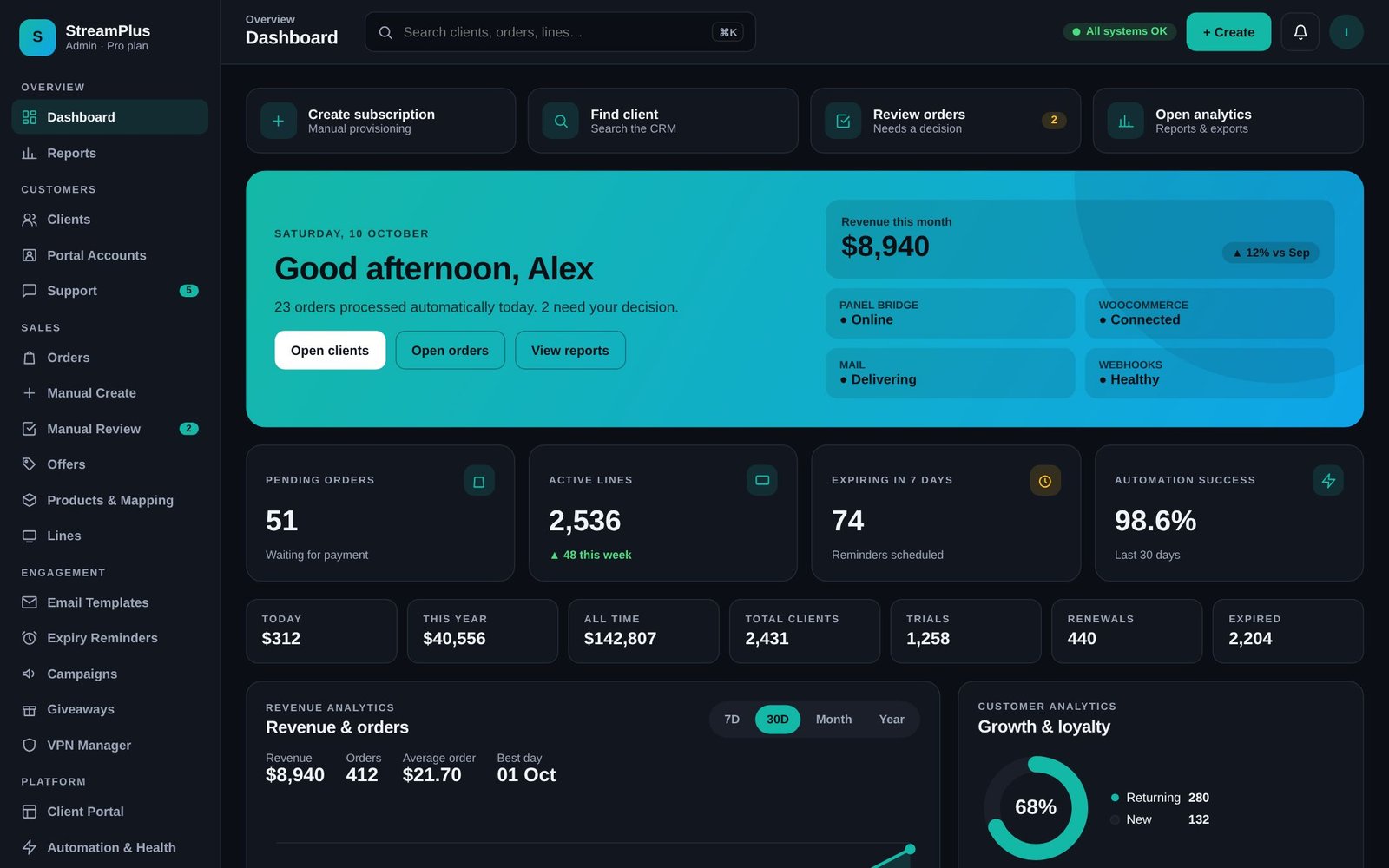Click the Returning legend color dot

click(x=1115, y=798)
